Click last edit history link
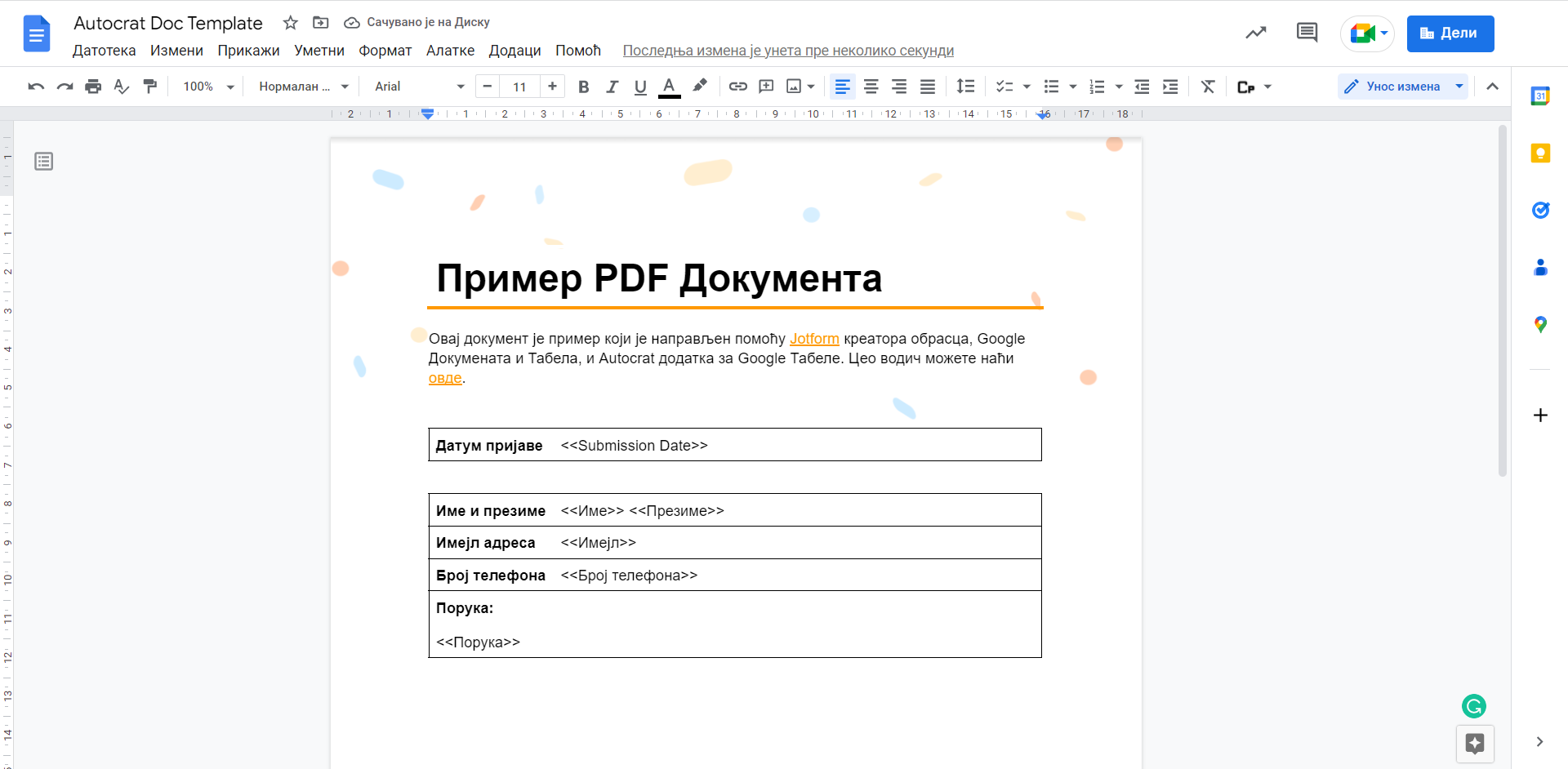The height and width of the screenshot is (769, 1568). [788, 51]
